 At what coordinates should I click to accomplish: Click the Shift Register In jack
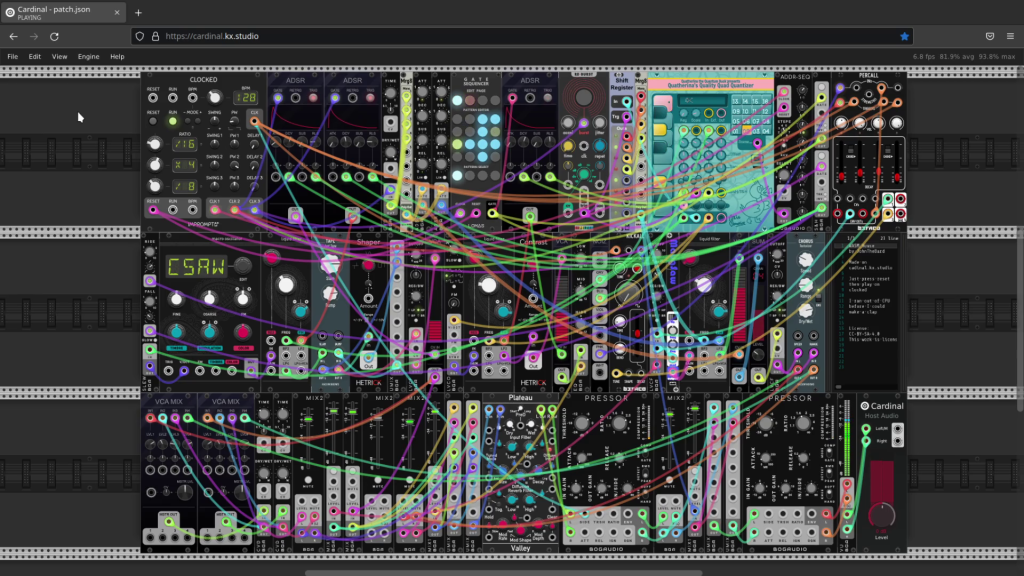click(x=626, y=103)
